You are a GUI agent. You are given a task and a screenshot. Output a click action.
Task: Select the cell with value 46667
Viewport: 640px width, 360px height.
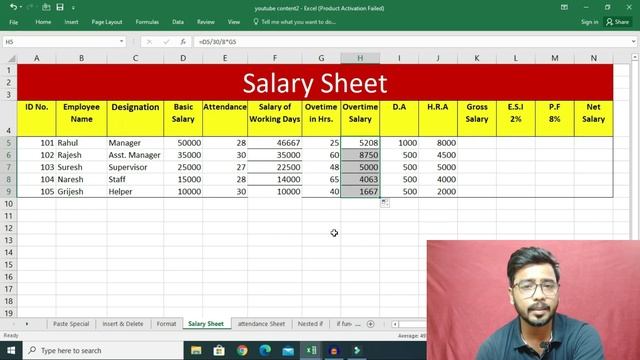point(275,143)
